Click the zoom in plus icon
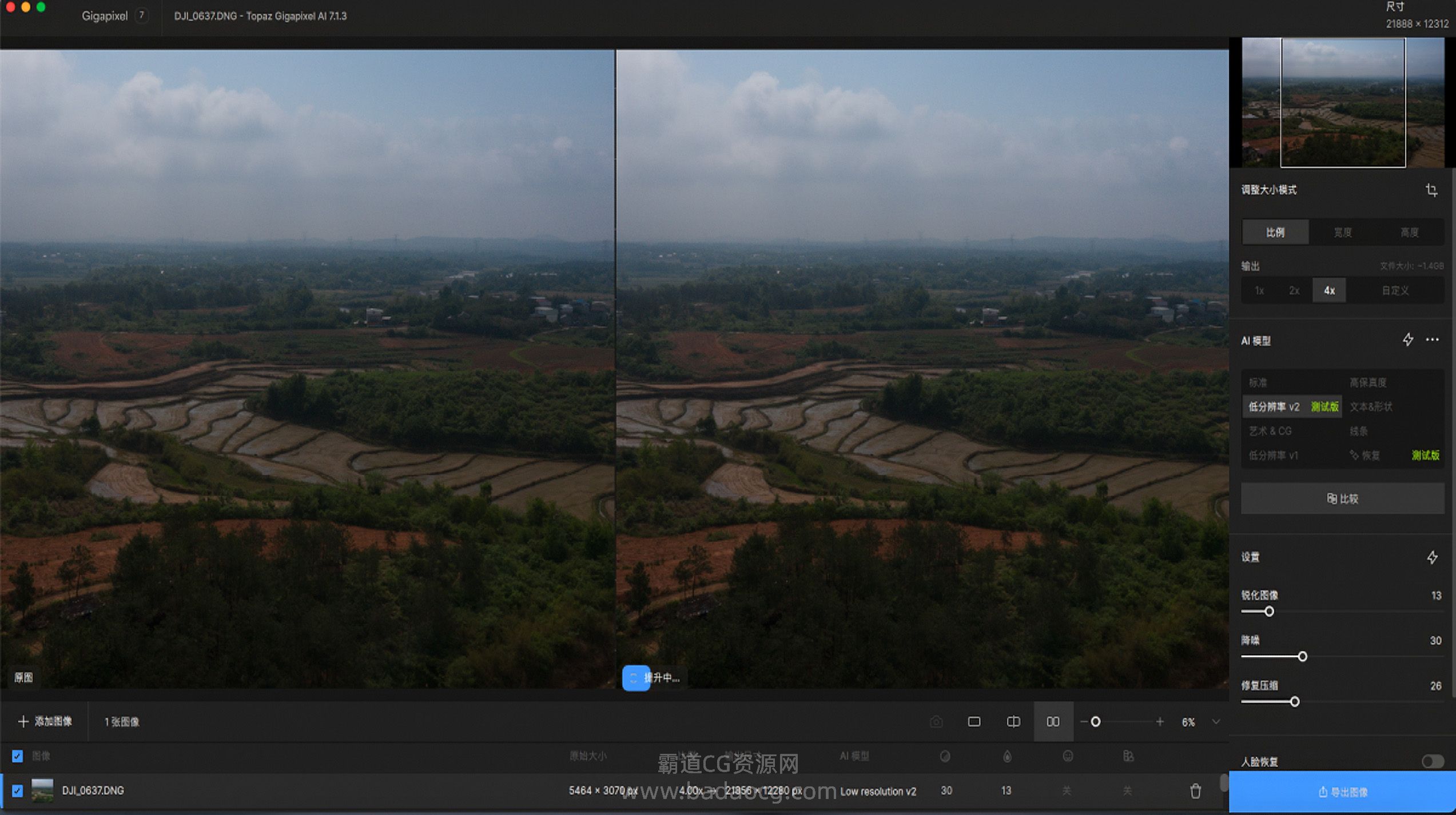 click(x=1160, y=722)
